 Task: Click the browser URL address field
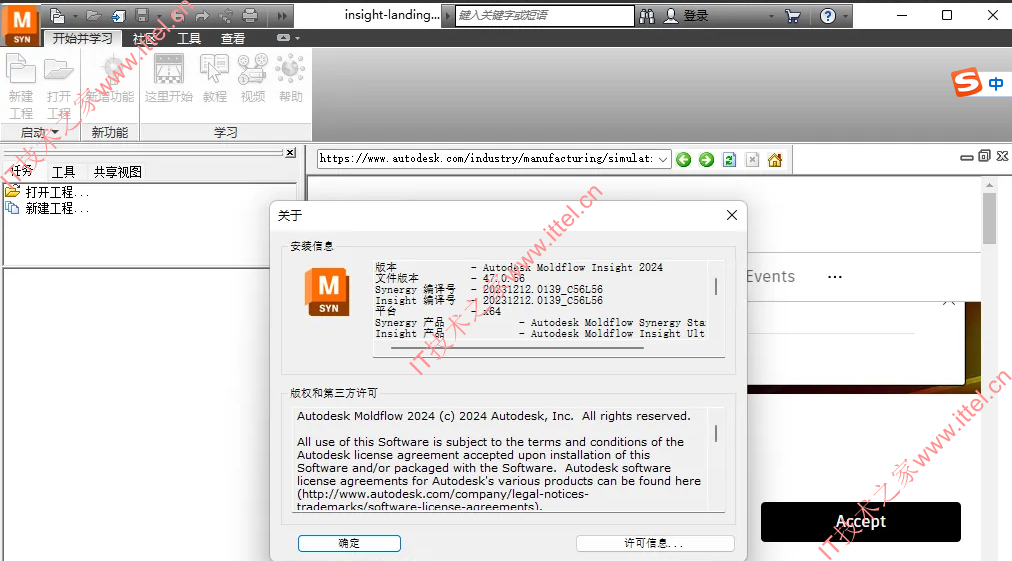pyautogui.click(x=487, y=159)
